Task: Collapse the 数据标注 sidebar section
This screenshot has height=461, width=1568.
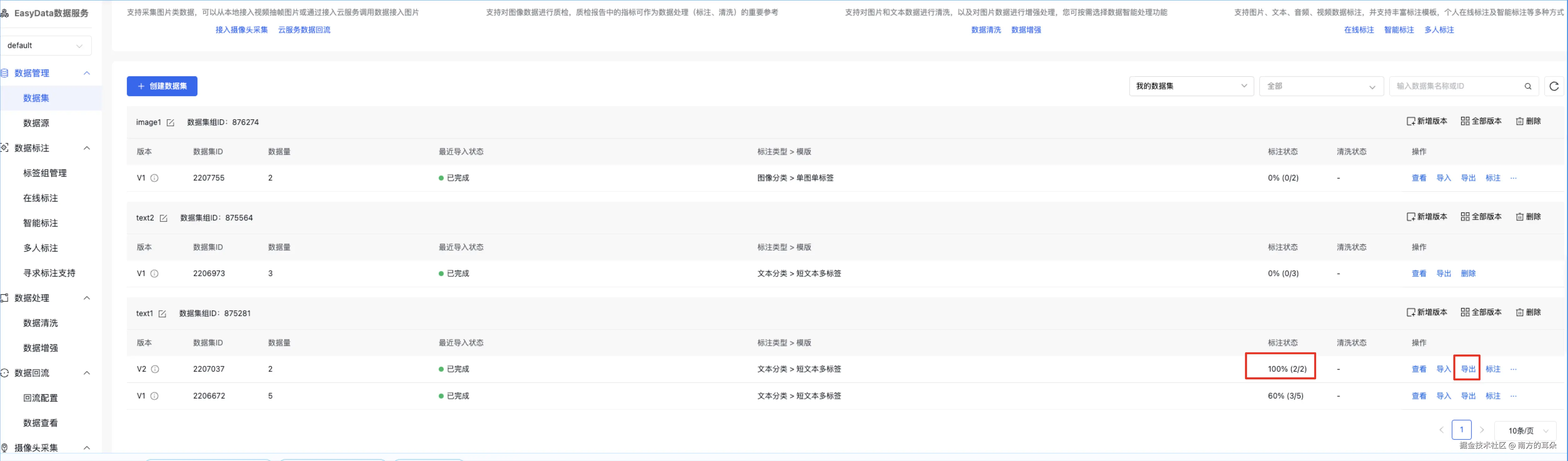Action: [87, 148]
